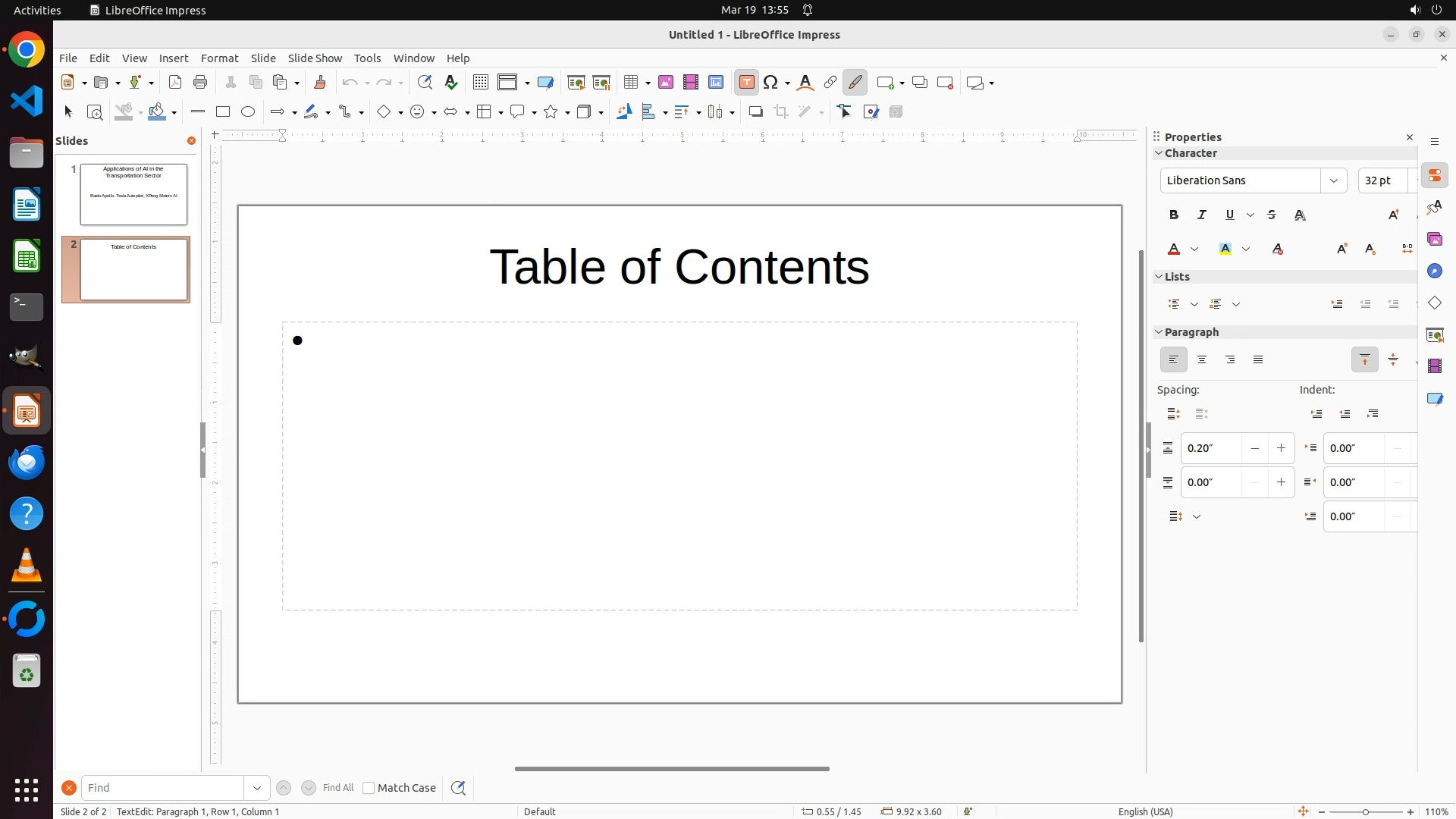
Task: Open the Find history dropdown
Action: (257, 788)
